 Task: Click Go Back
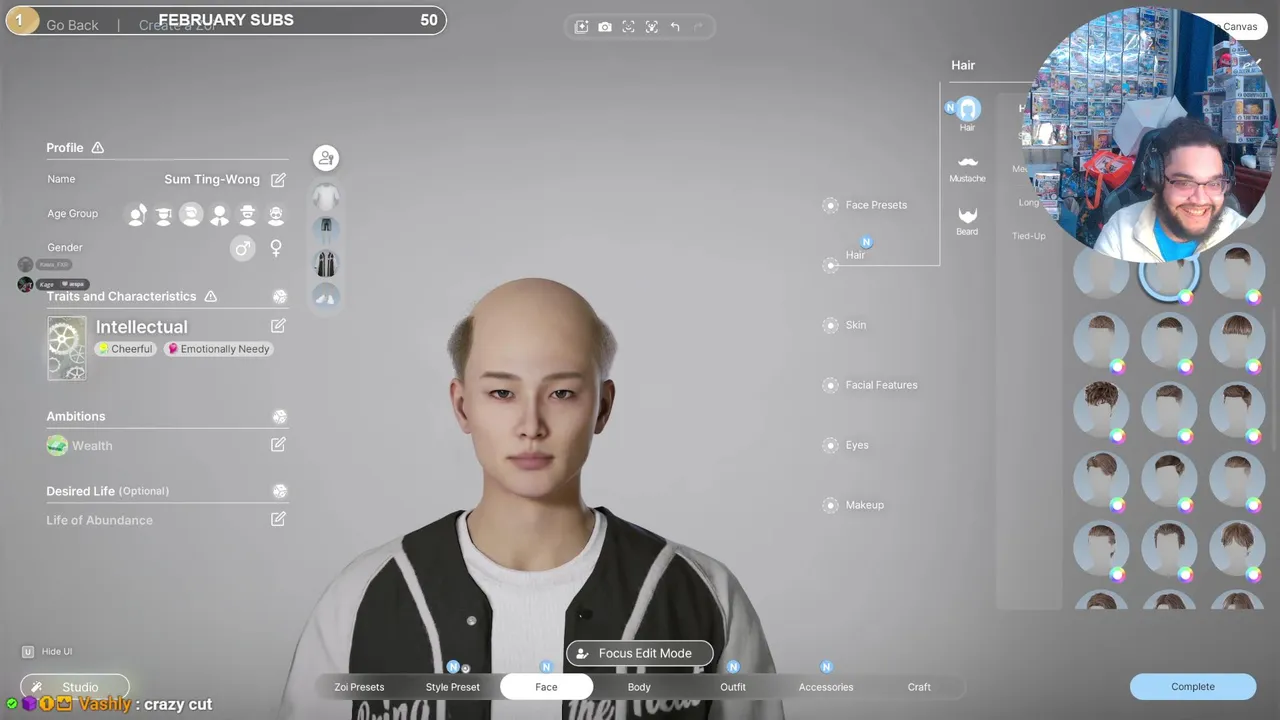click(x=72, y=25)
